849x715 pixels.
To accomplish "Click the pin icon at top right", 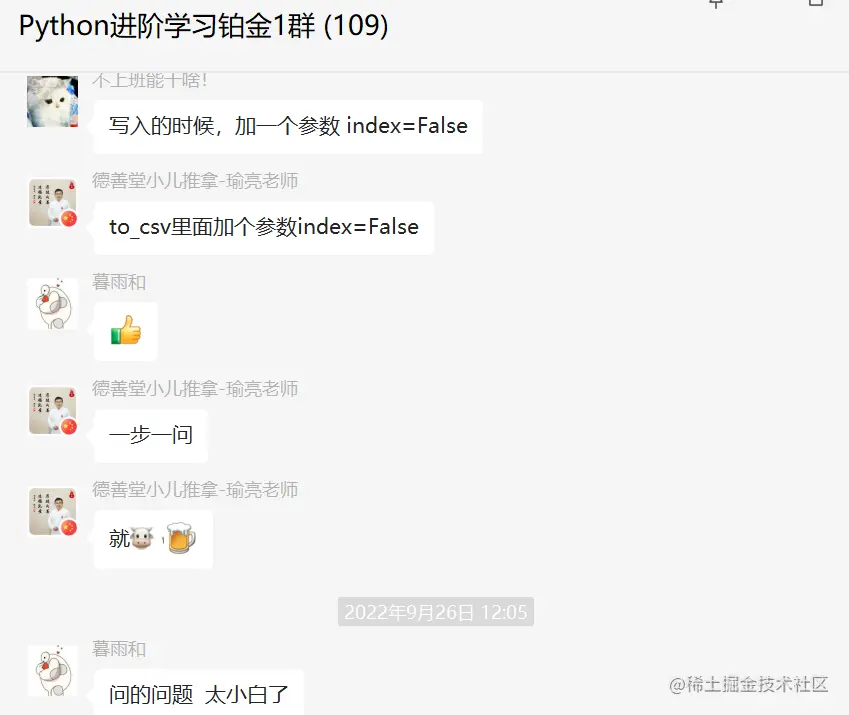I will click(x=716, y=4).
